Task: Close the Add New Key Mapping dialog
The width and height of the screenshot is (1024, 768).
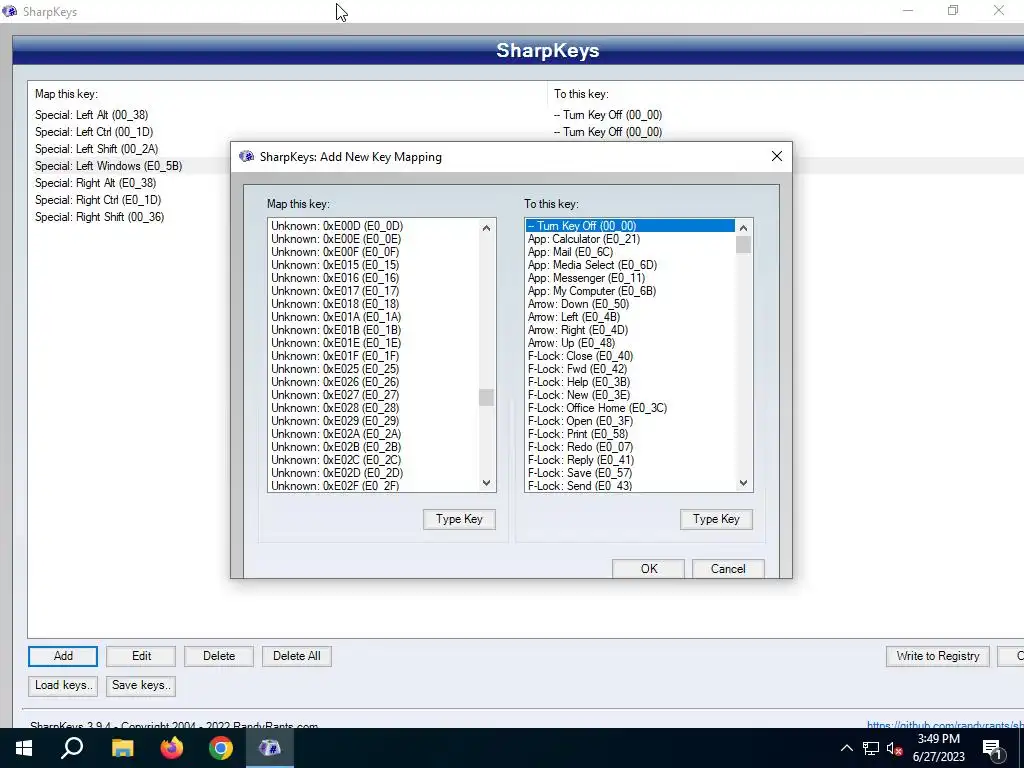Action: 776,156
